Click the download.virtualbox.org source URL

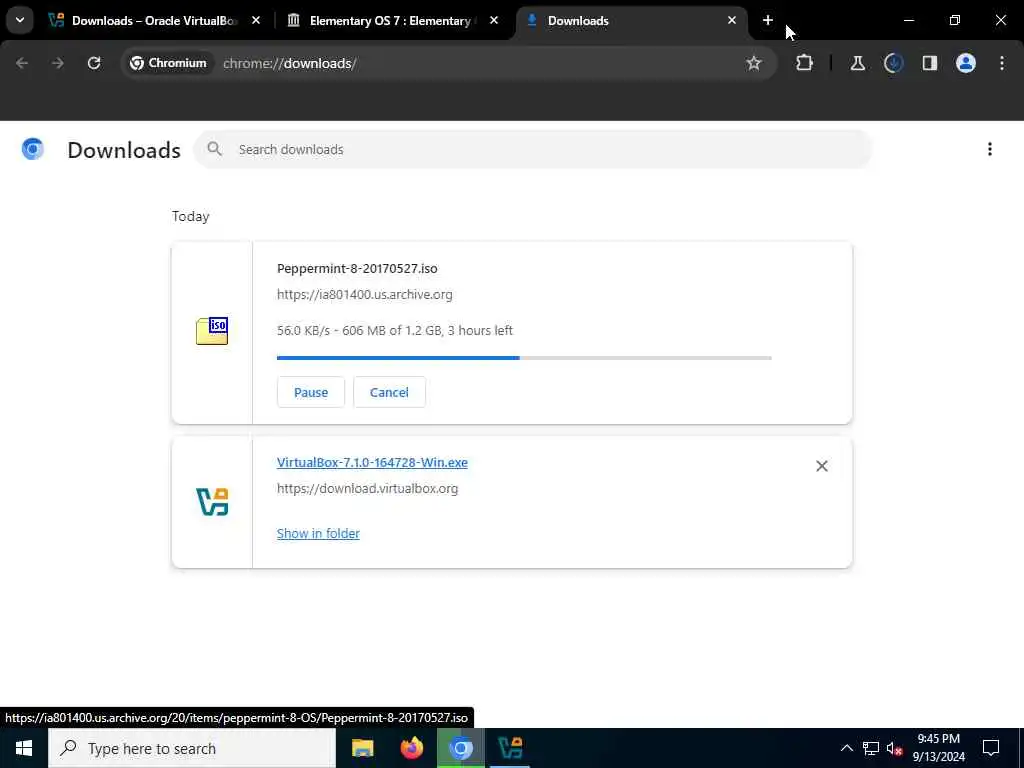point(367,488)
